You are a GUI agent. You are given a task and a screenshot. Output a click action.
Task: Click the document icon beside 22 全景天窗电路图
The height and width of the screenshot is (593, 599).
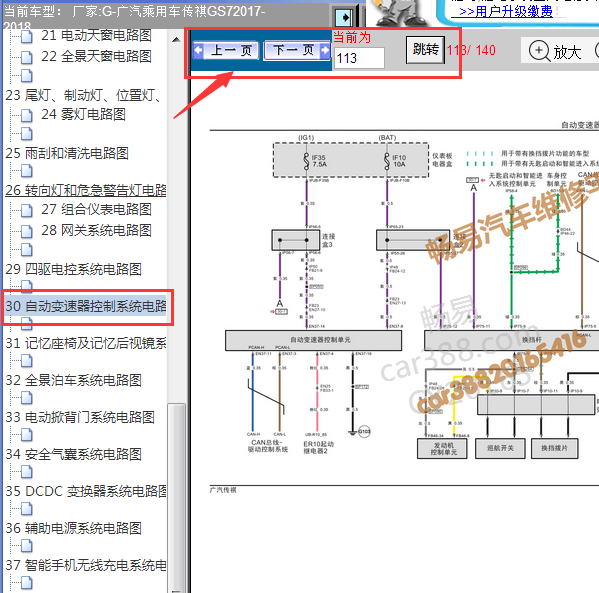[26, 57]
